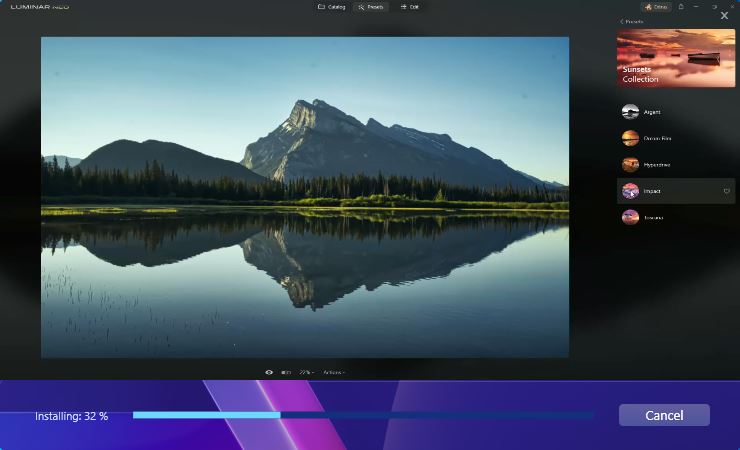Click the preset thumbnail below Impact
The height and width of the screenshot is (450, 740).
point(630,217)
